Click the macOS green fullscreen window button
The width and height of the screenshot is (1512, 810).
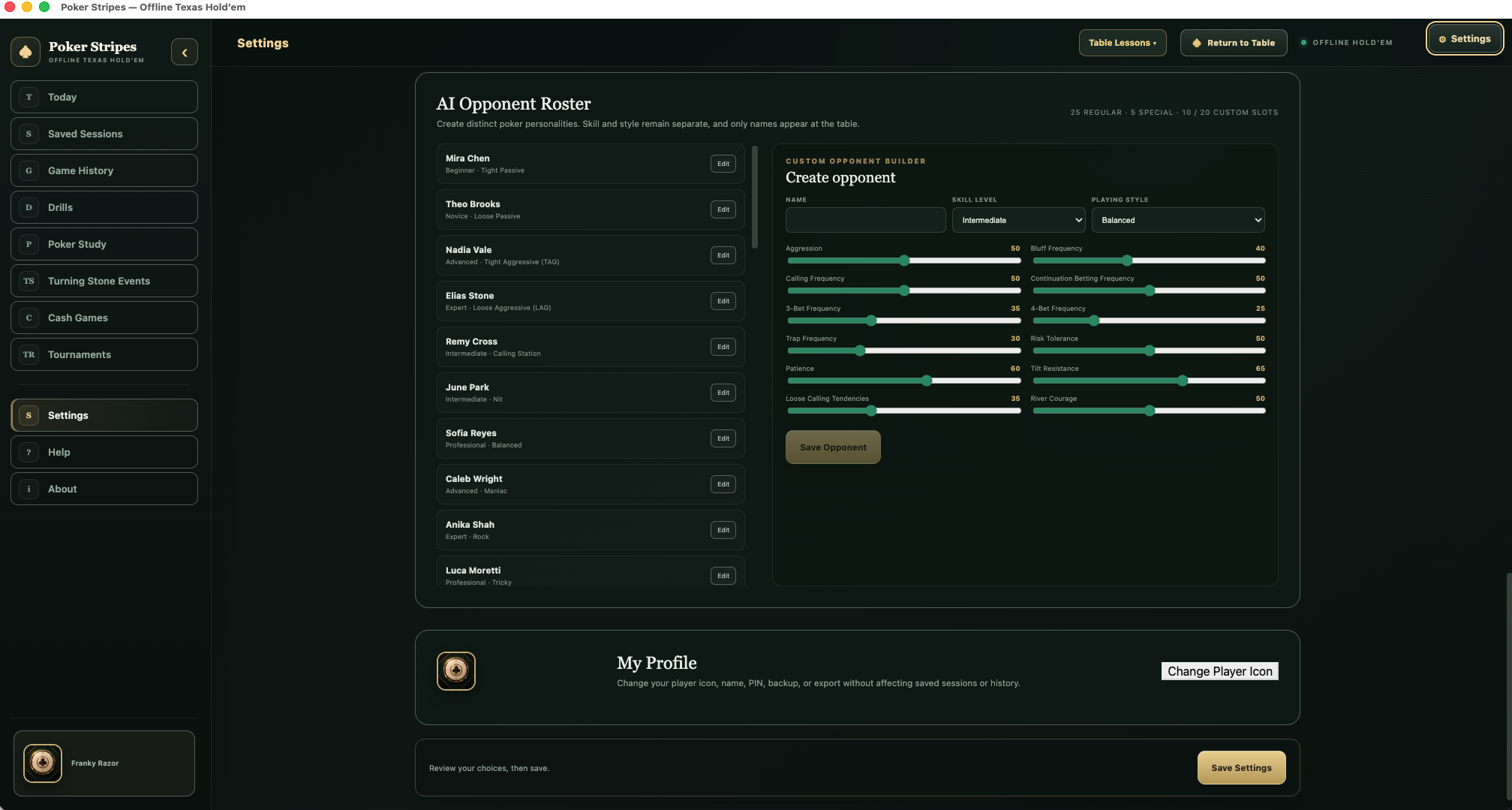tap(44, 7)
